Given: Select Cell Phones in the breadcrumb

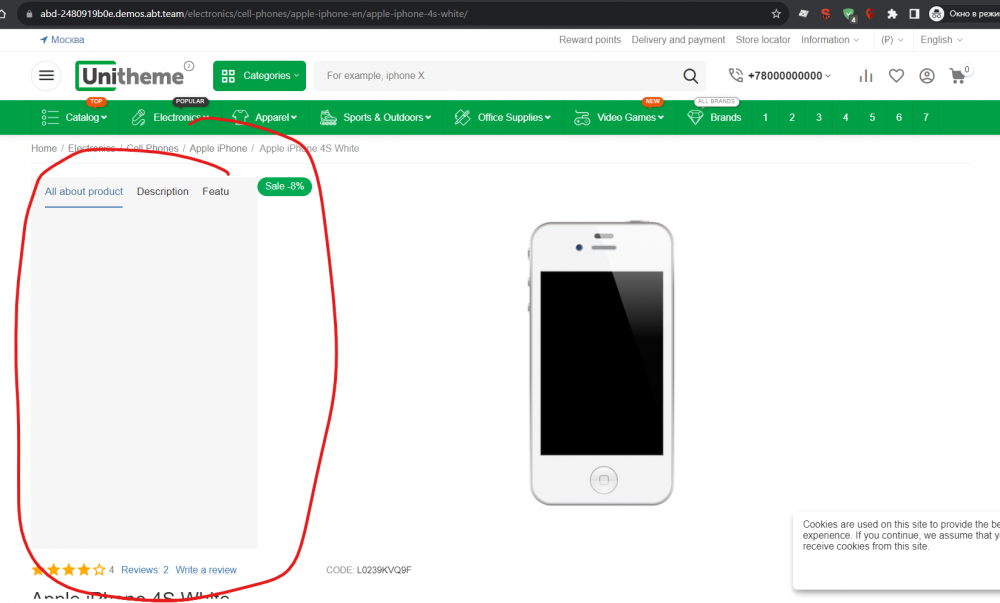Looking at the screenshot, I should pyautogui.click(x=152, y=148).
